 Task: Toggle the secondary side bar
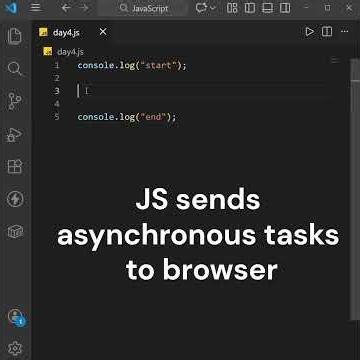click(x=285, y=8)
